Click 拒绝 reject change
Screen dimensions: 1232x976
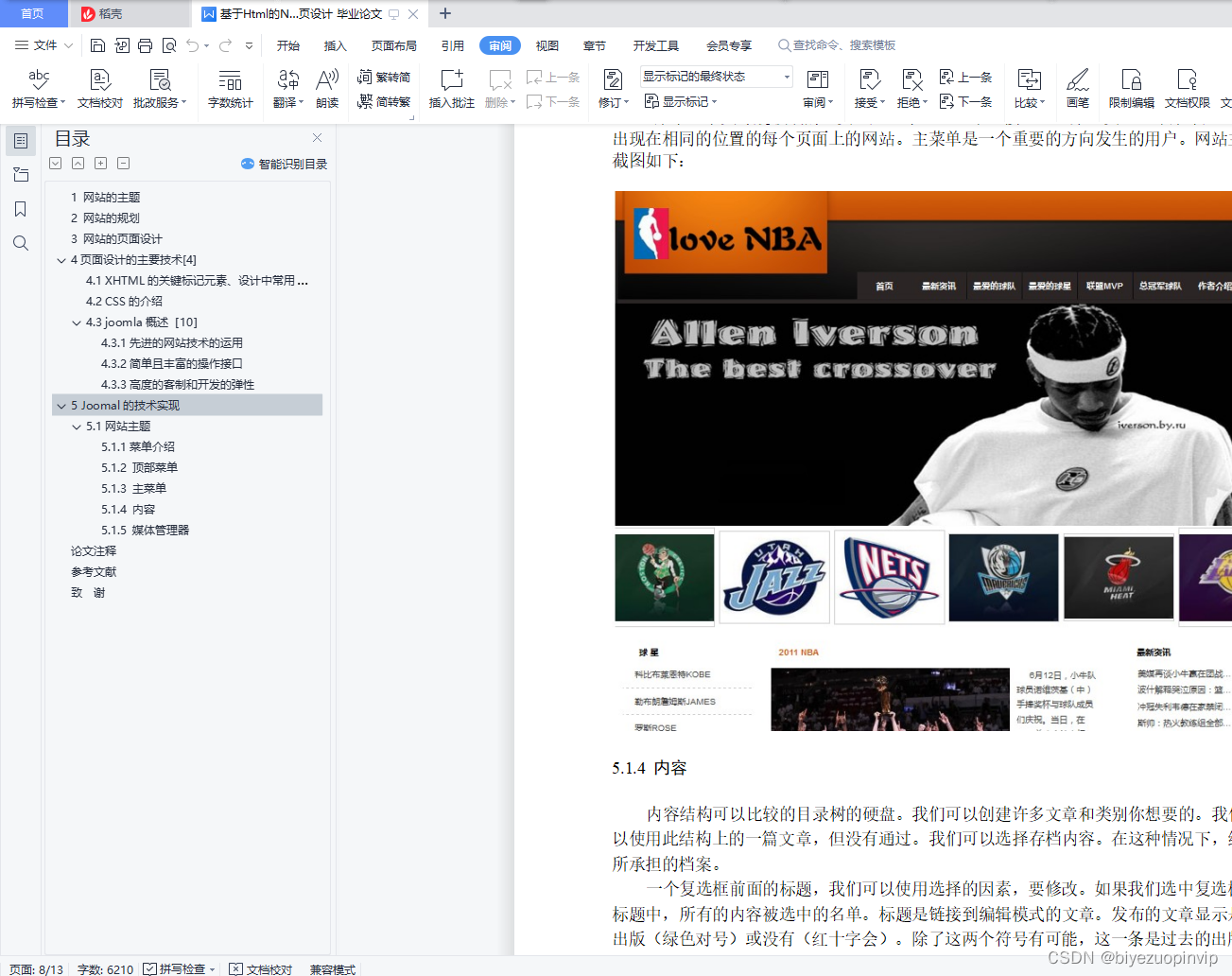click(x=911, y=89)
